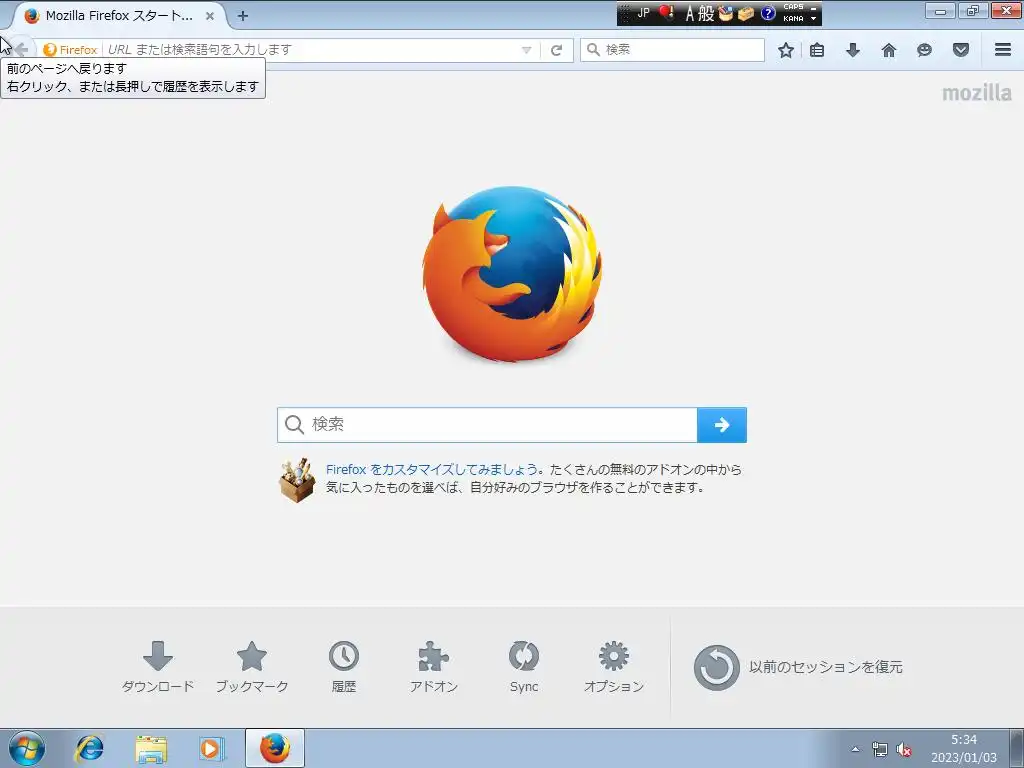Open the IME bar options dropdown arrow
The width and height of the screenshot is (1024, 768).
(x=814, y=19)
